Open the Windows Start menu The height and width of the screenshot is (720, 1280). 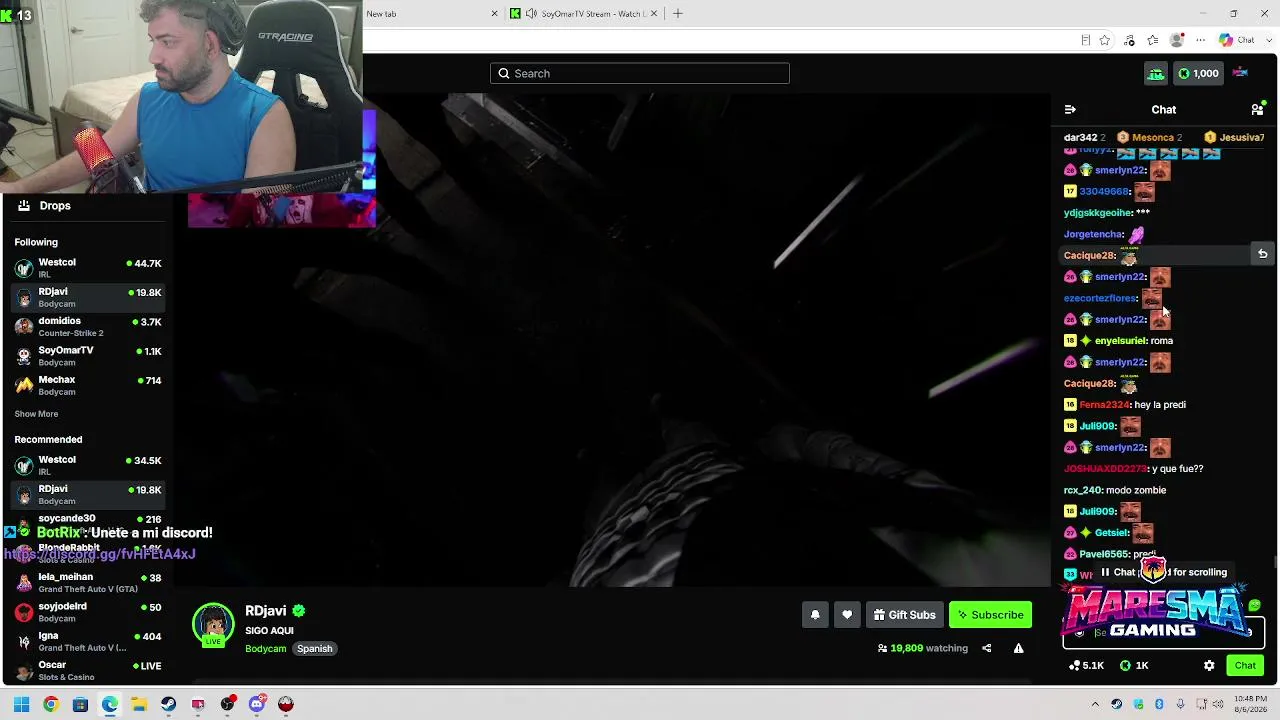[21, 704]
